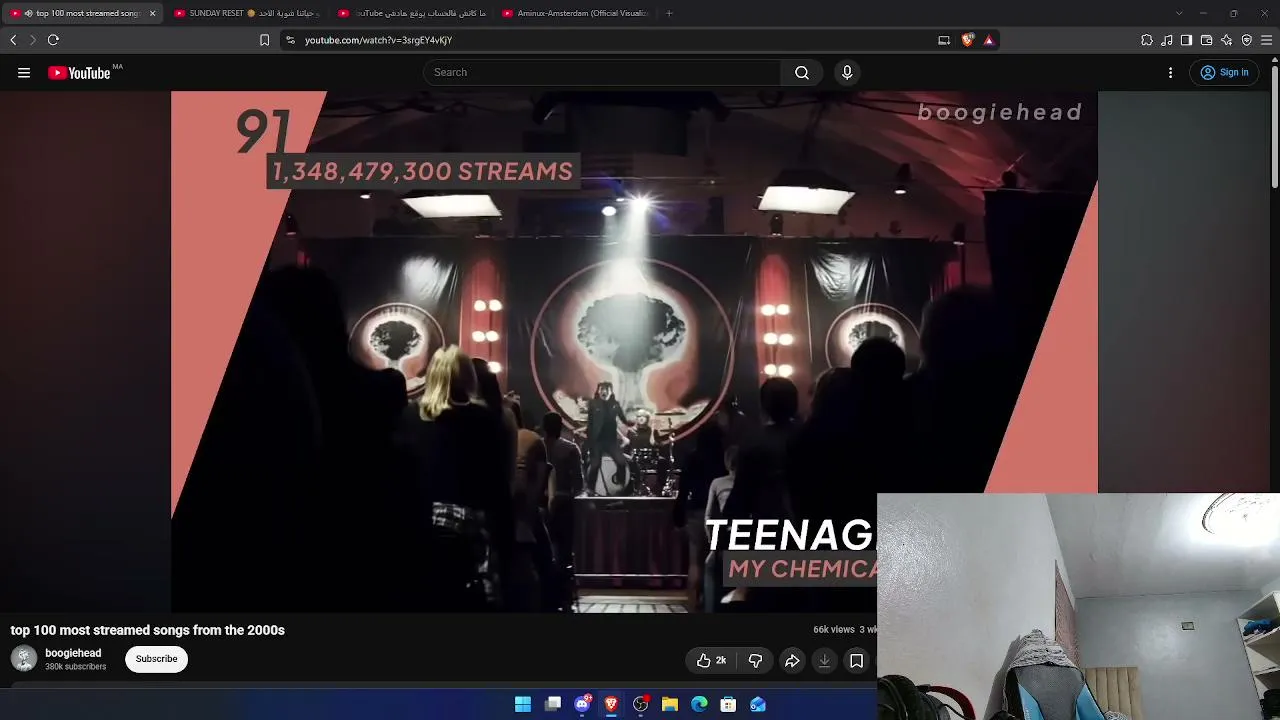Open the YouTube guide hamburger menu
Screen dimensions: 1280x720
[24, 72]
